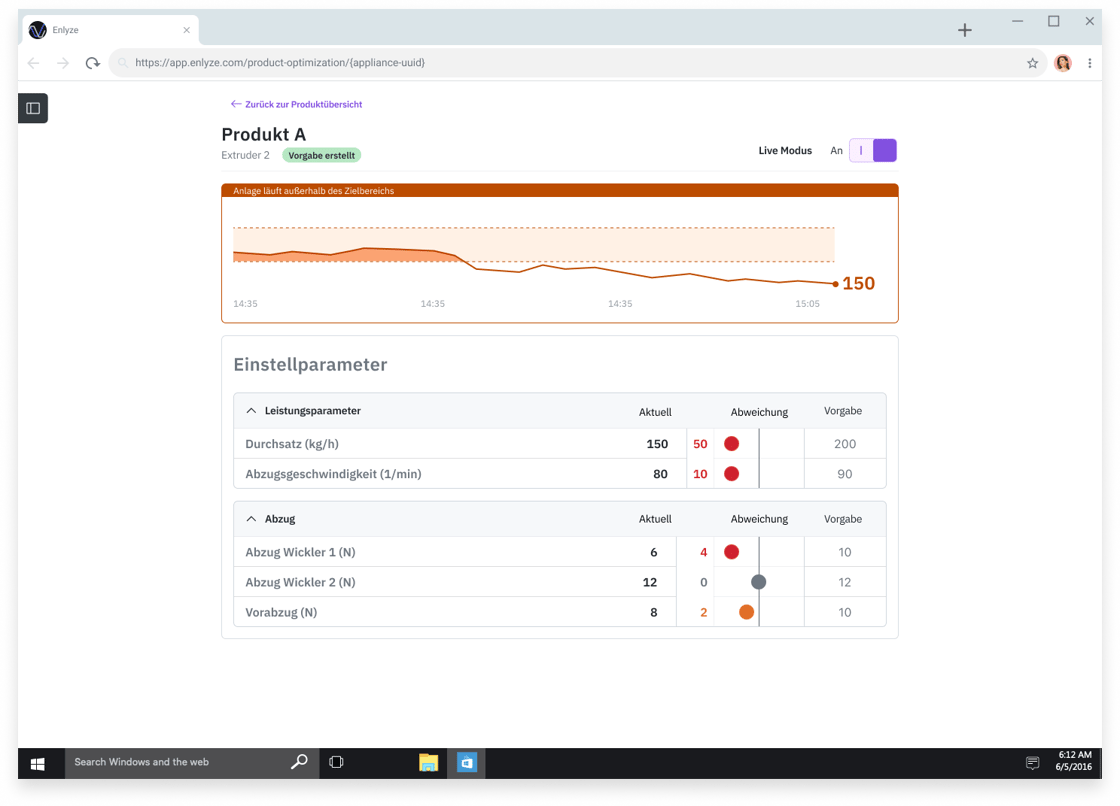Image resolution: width=1120 pixels, height=806 pixels.
Task: Open the Windows Start menu
Action: click(38, 763)
